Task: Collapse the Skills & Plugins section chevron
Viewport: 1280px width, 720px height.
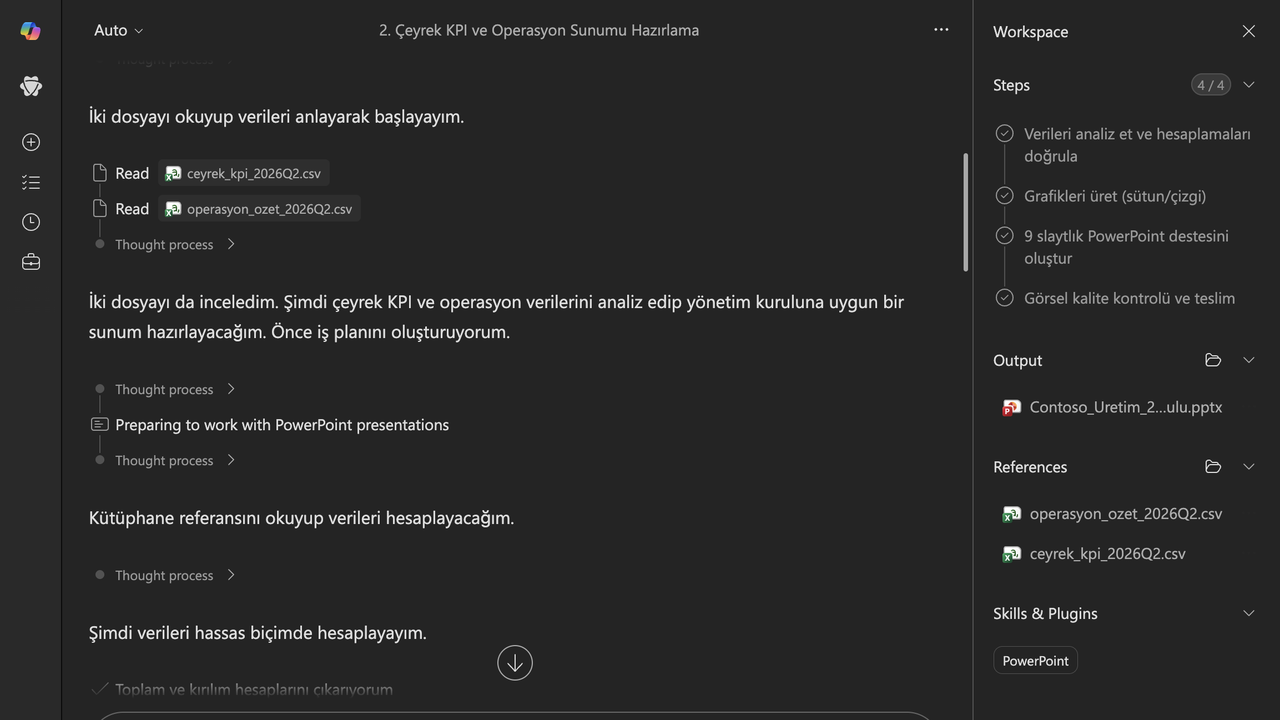Action: [1249, 613]
